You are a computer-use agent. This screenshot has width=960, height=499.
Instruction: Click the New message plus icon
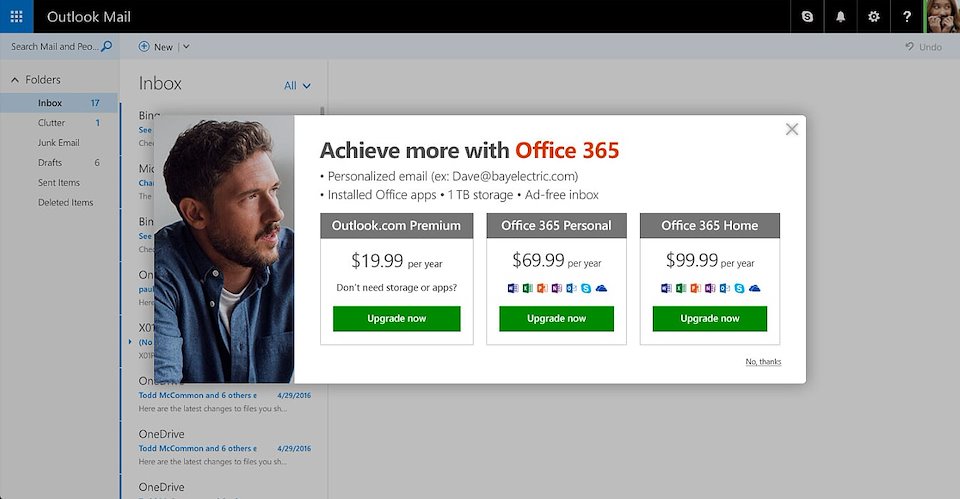[144, 47]
